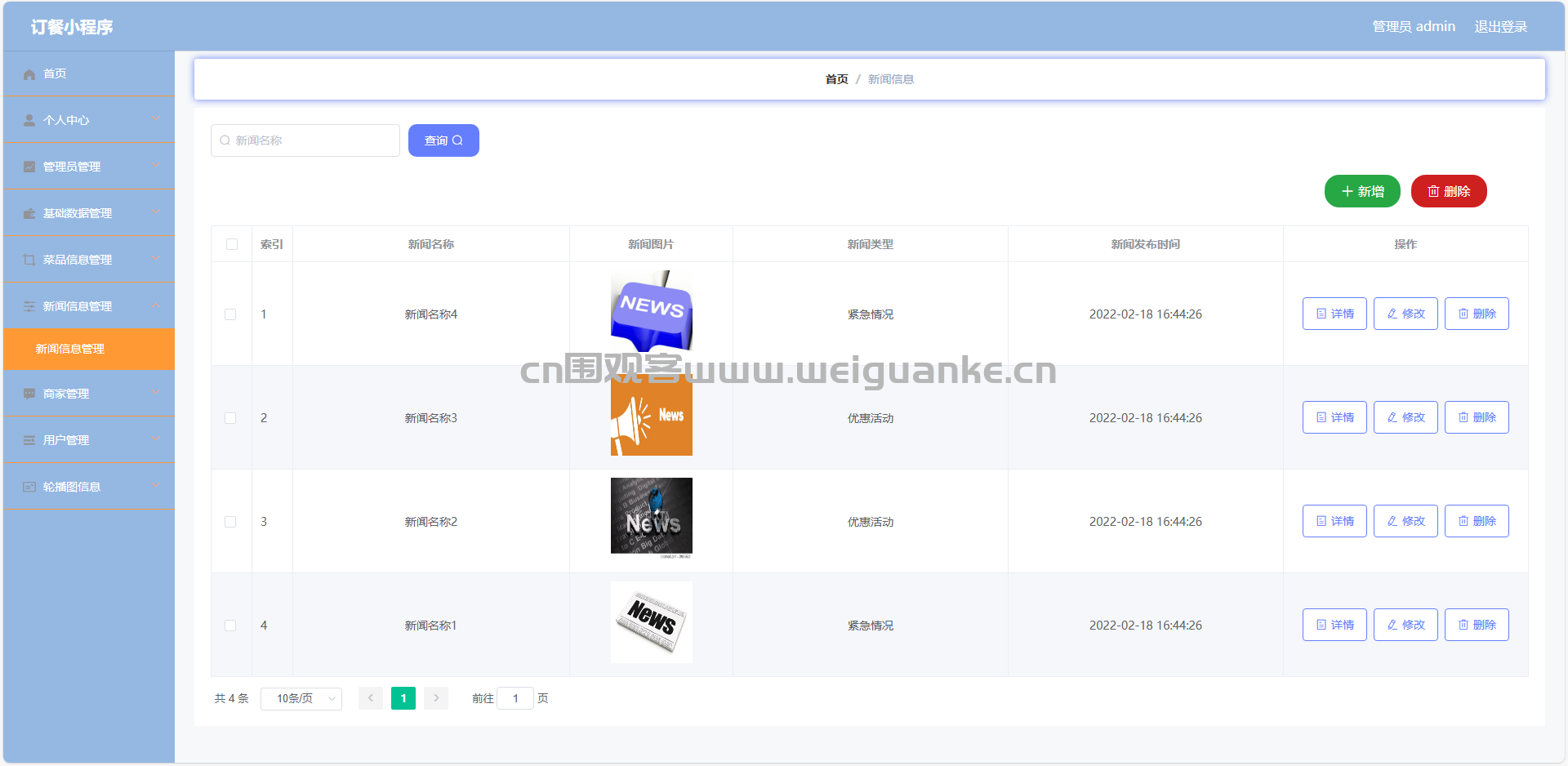Click 首页 in the breadcrumb
1568x766 pixels.
click(836, 79)
